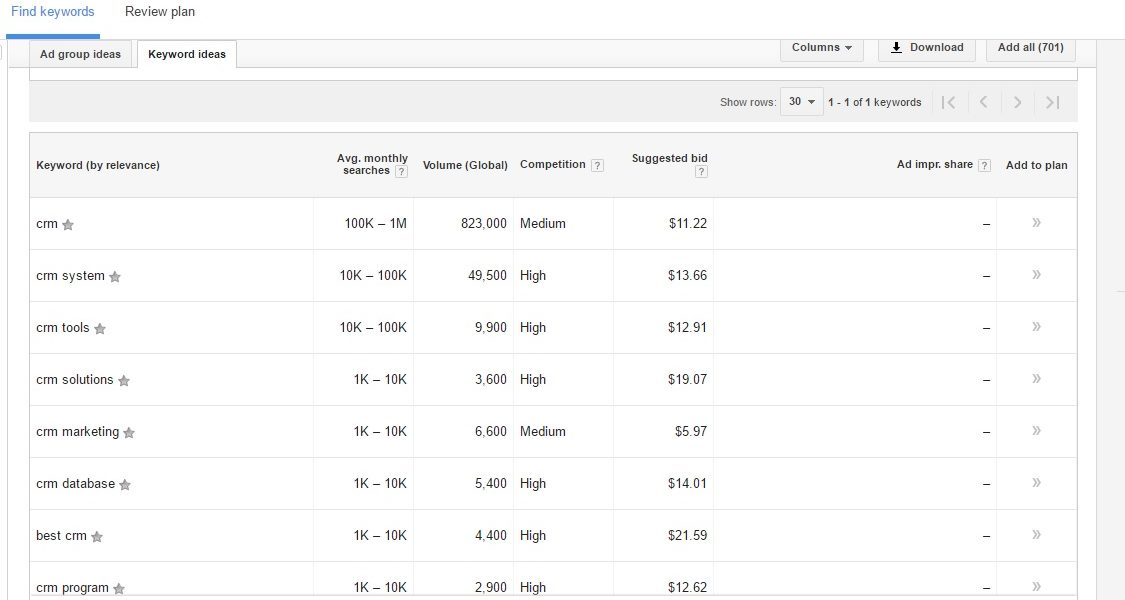Screen dimensions: 1125x600
Task: Toggle star for 'crm database' keyword
Action: click(125, 485)
